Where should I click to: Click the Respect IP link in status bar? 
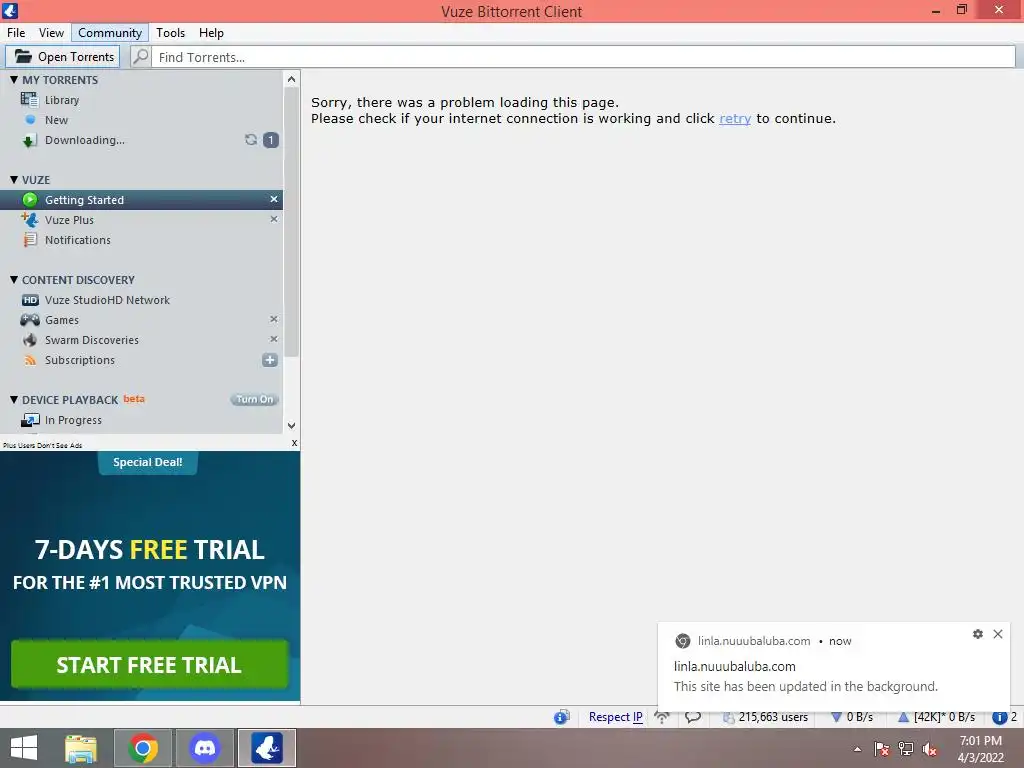tap(615, 717)
